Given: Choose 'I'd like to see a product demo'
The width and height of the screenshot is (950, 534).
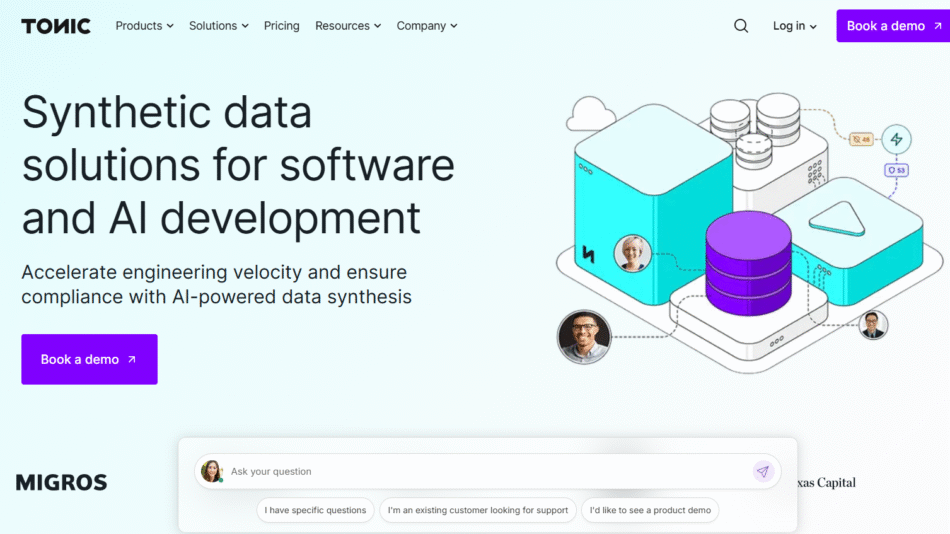Looking at the screenshot, I should point(650,510).
